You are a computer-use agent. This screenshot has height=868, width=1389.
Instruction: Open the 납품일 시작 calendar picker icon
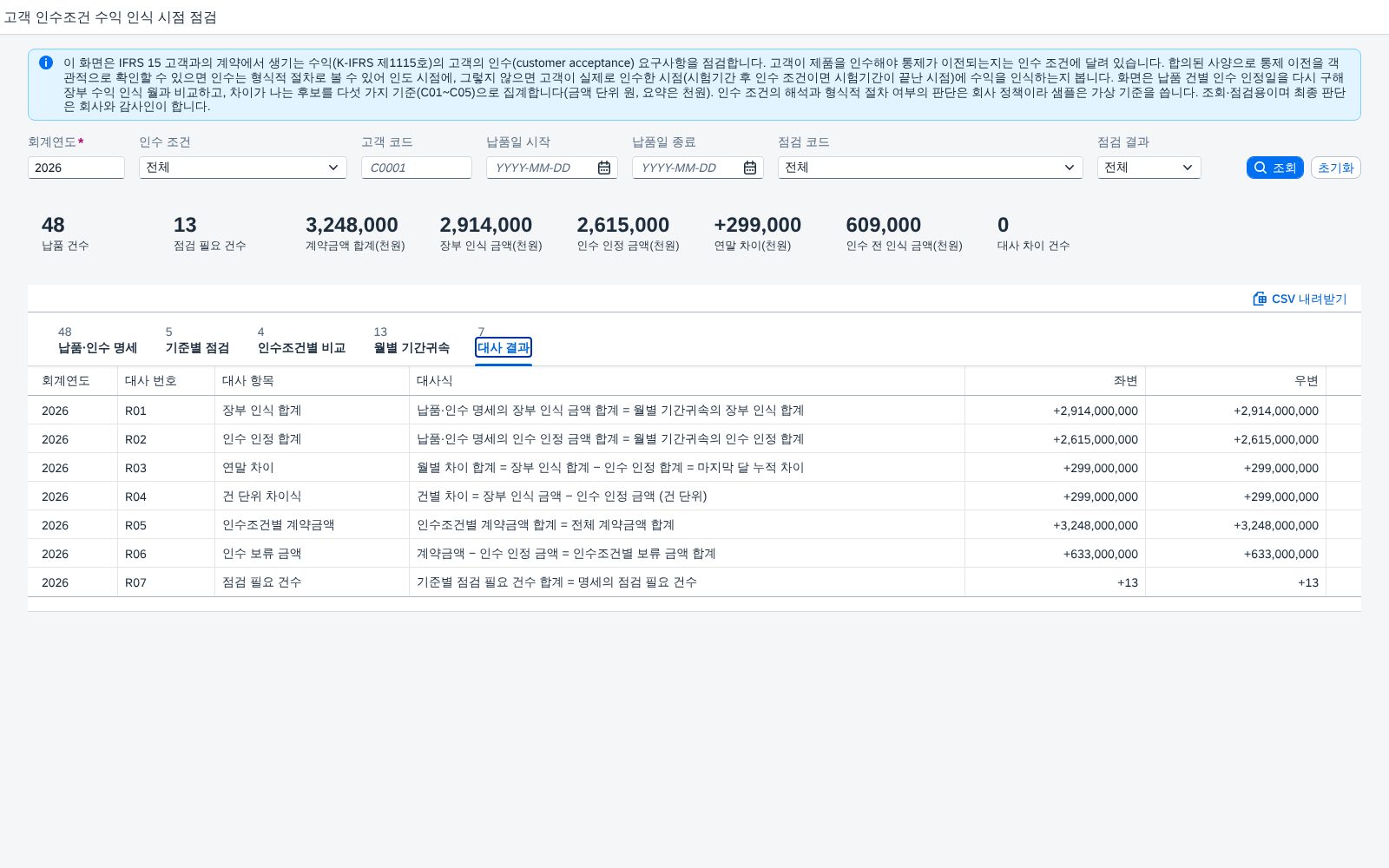coord(604,168)
